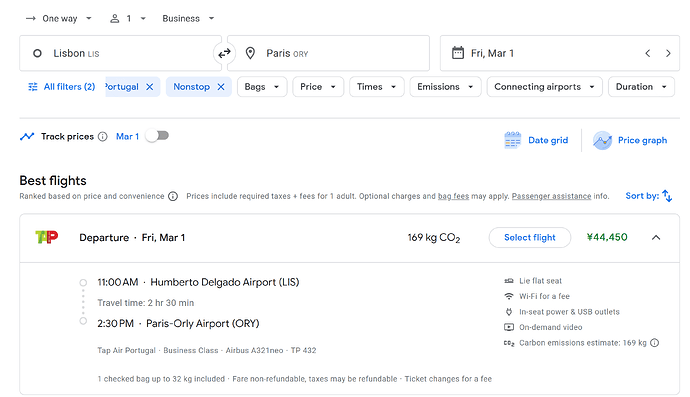
Task: Click the on-demand video icon
Action: [x=509, y=327]
